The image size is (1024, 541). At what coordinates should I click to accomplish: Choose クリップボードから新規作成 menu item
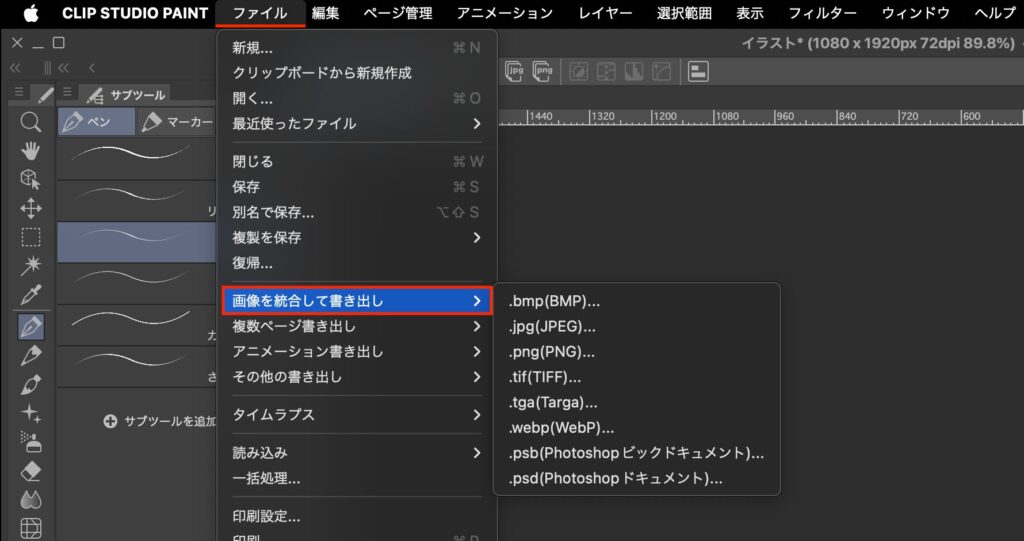[x=357, y=73]
